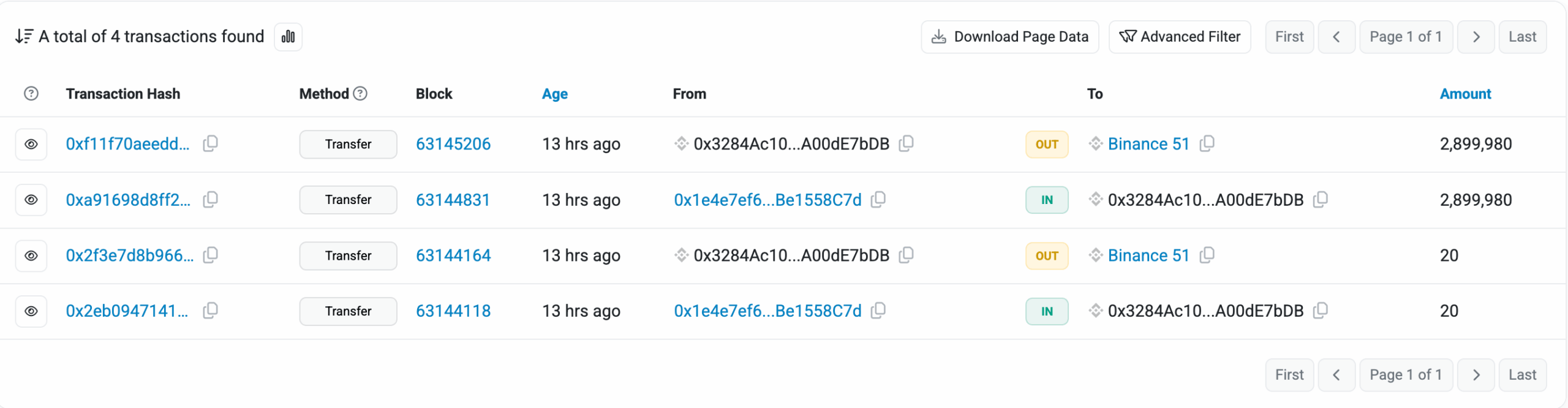
Task: Copy the To address in last row
Action: 1320,311
